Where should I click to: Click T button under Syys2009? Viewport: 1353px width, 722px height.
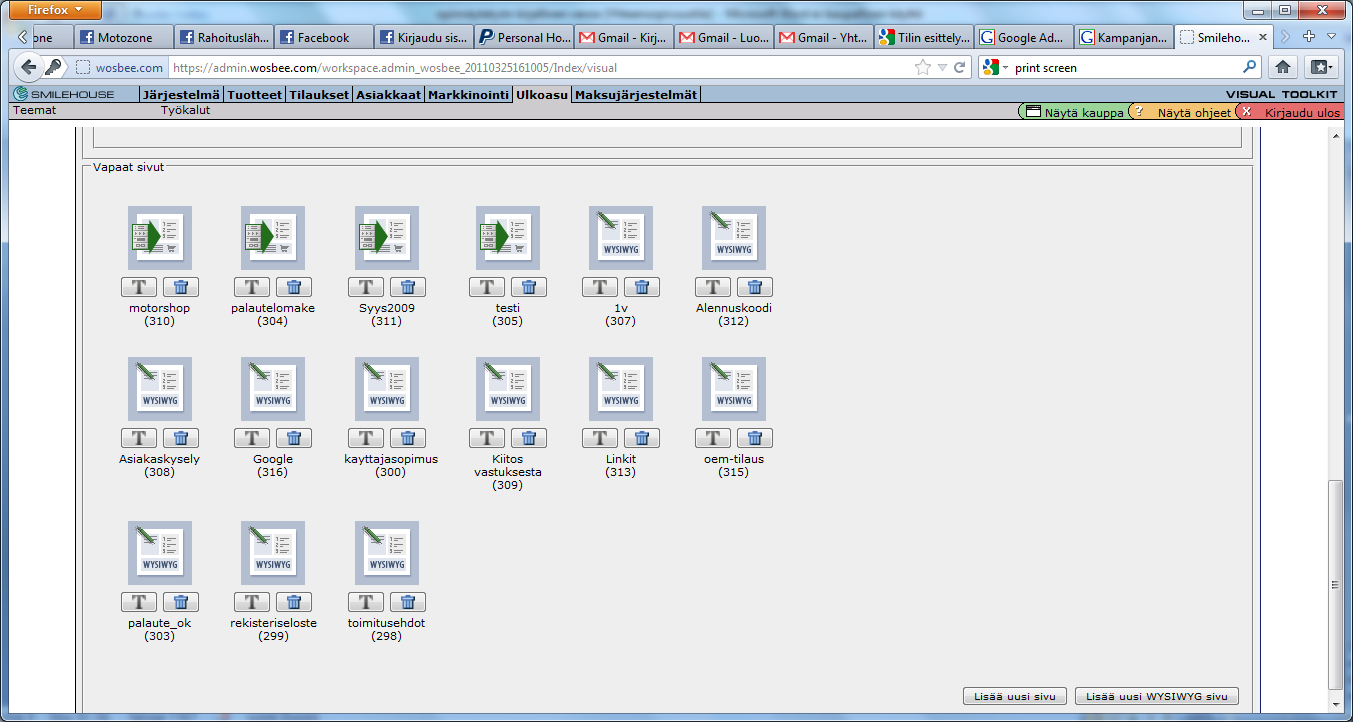[367, 288]
